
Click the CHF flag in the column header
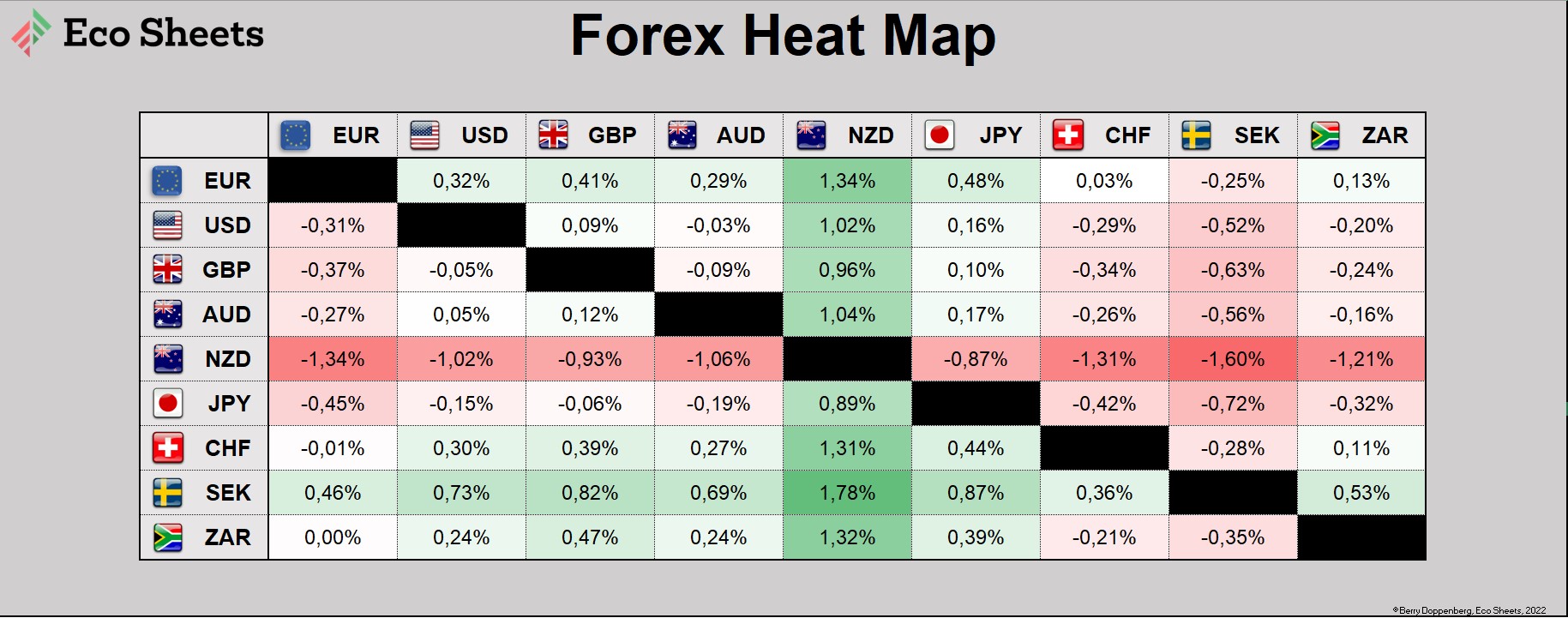pos(1068,135)
